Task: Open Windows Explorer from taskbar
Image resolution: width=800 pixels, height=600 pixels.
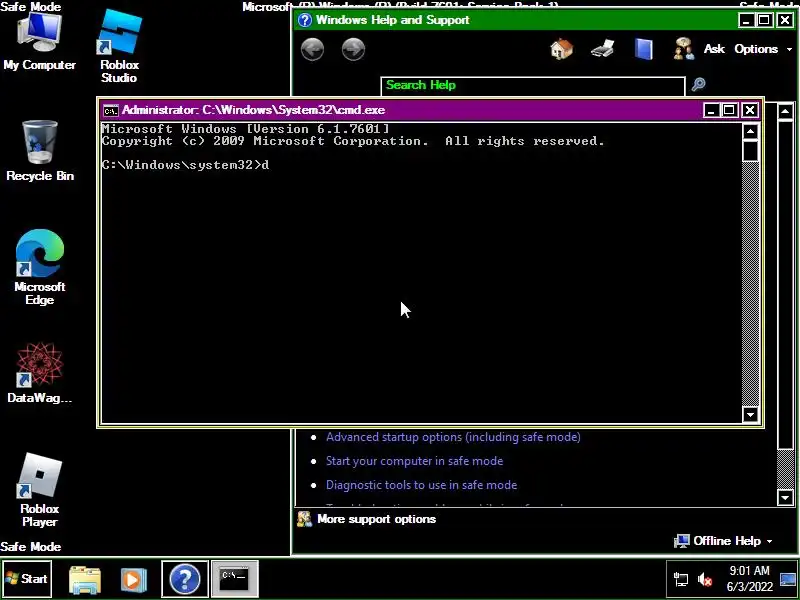Action: [x=85, y=579]
